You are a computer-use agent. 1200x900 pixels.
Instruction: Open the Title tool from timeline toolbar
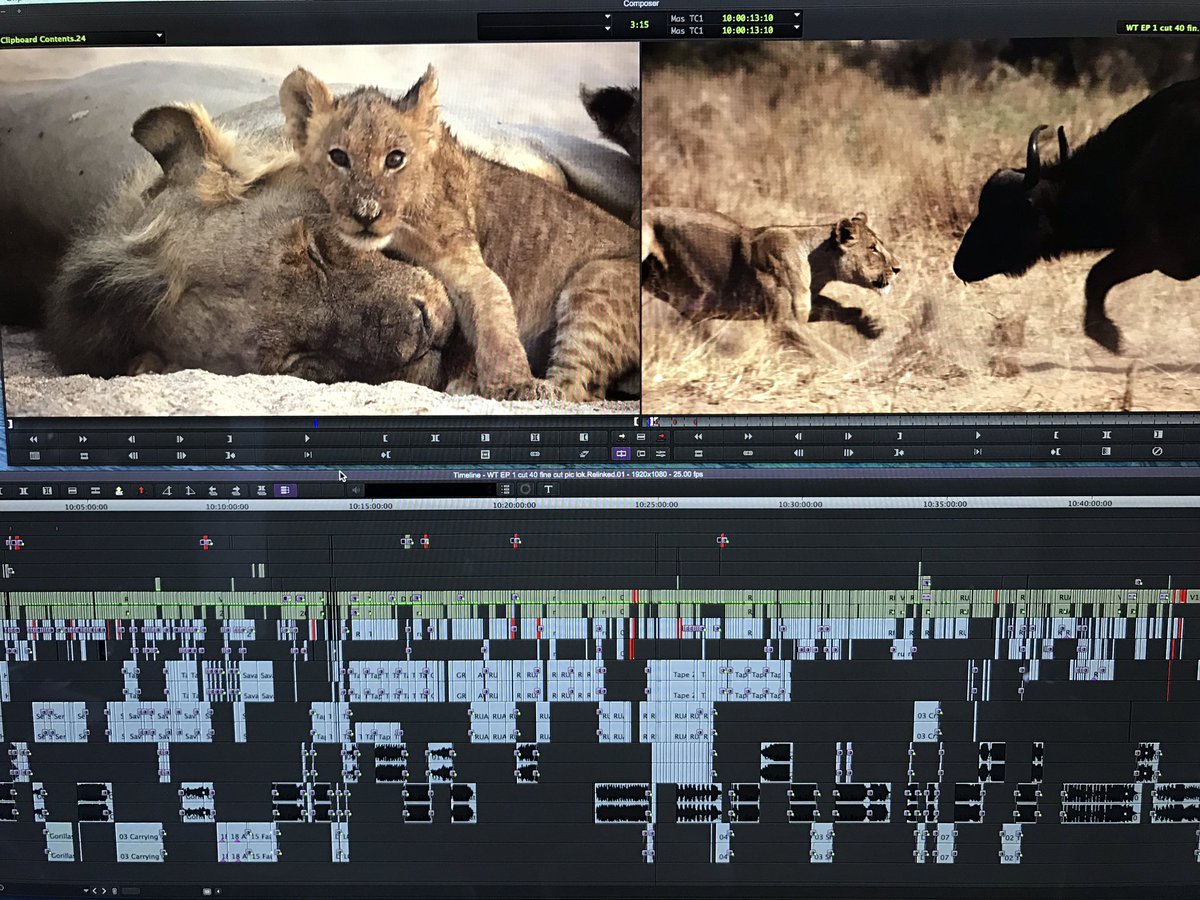548,489
